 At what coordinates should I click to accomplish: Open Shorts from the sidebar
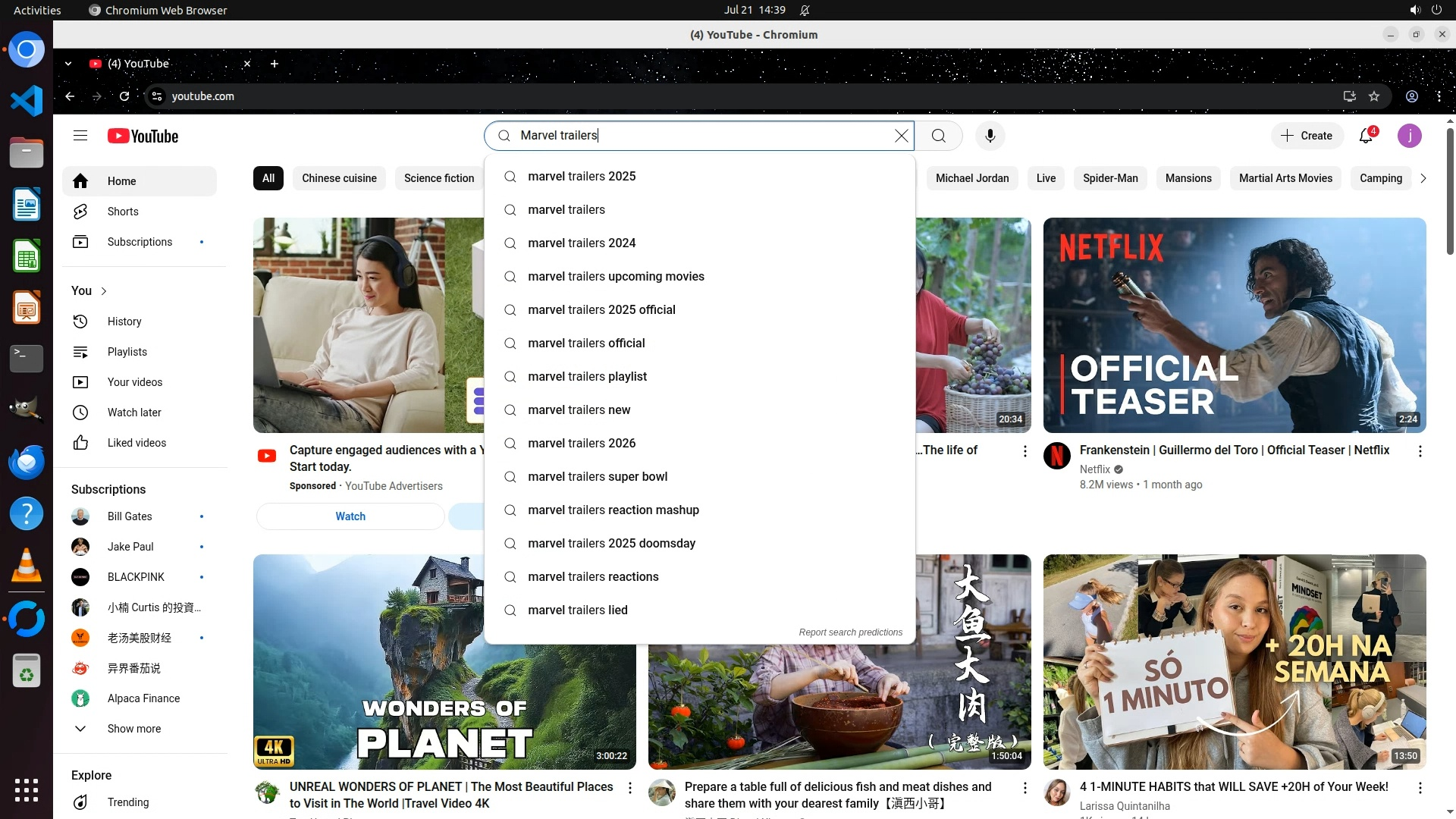pos(123,212)
